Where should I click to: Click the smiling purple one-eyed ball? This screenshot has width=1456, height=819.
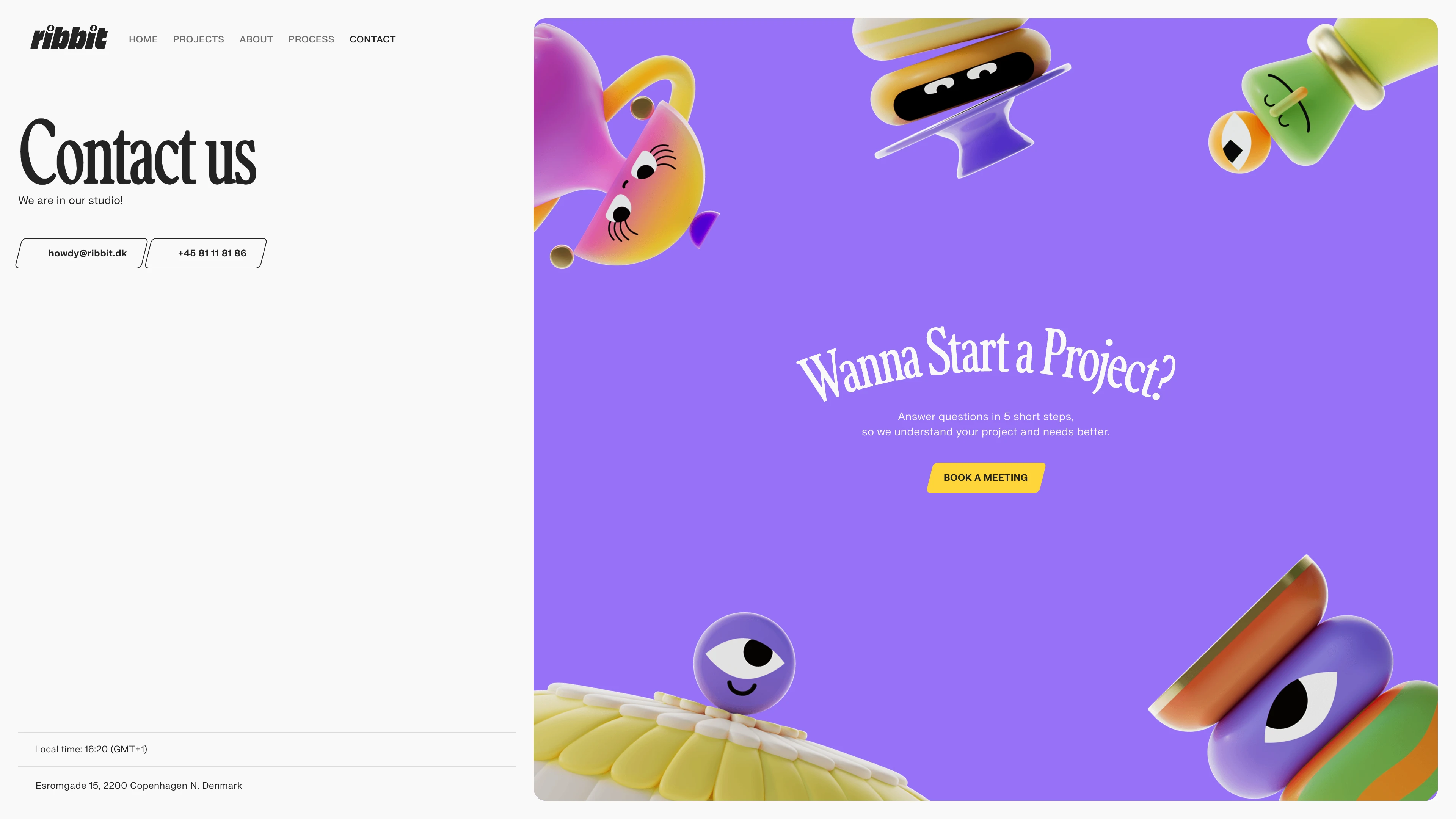click(x=744, y=662)
